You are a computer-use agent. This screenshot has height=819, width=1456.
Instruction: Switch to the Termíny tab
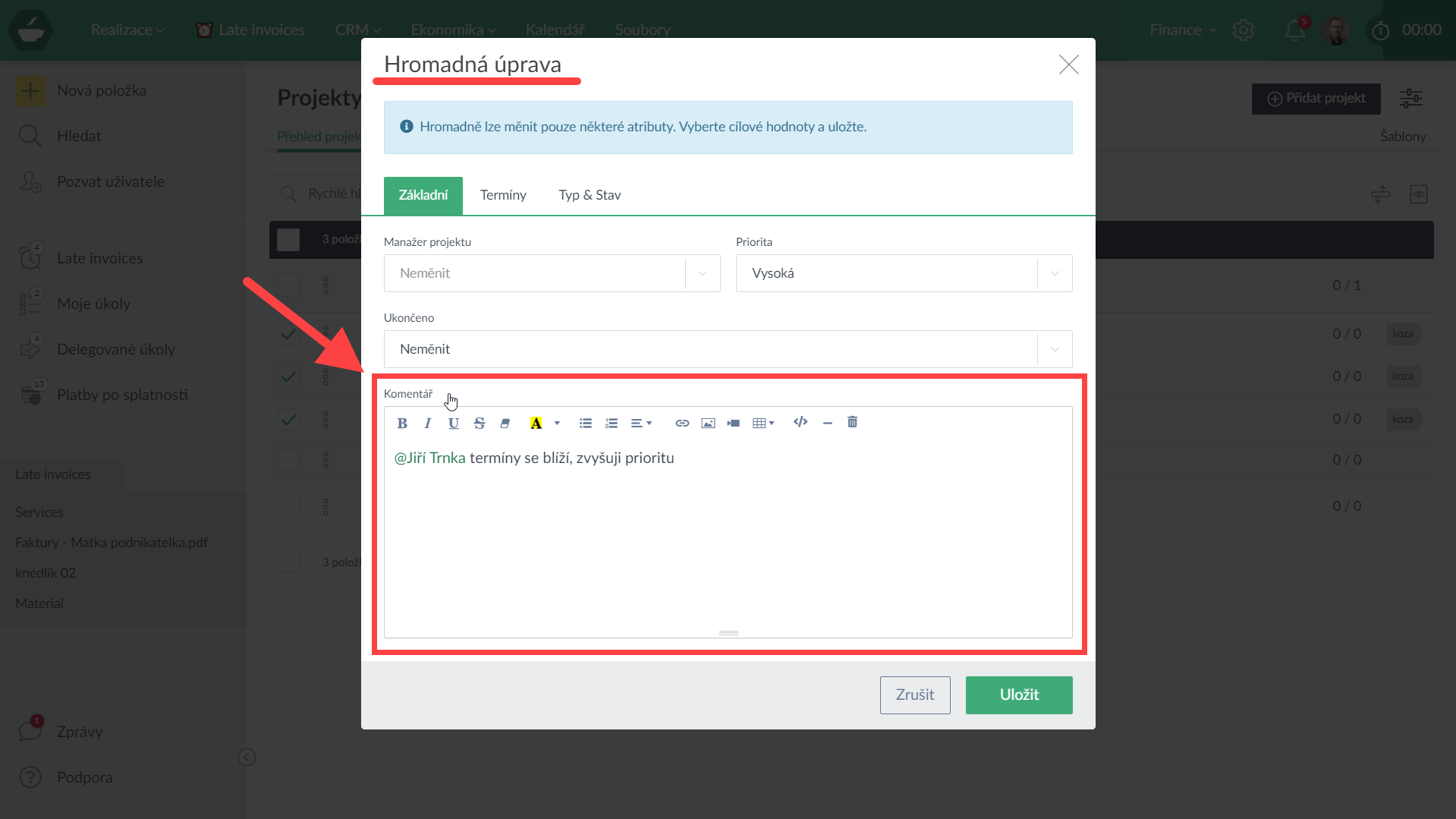pyautogui.click(x=503, y=195)
